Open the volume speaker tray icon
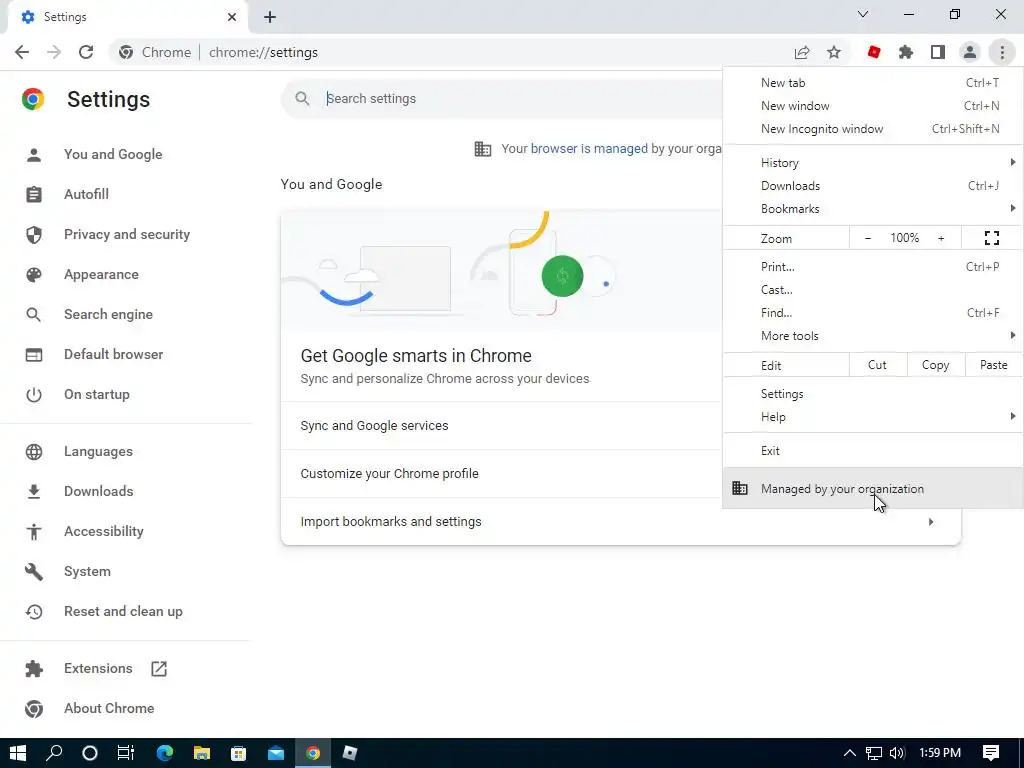Viewport: 1024px width, 768px height. [897, 753]
